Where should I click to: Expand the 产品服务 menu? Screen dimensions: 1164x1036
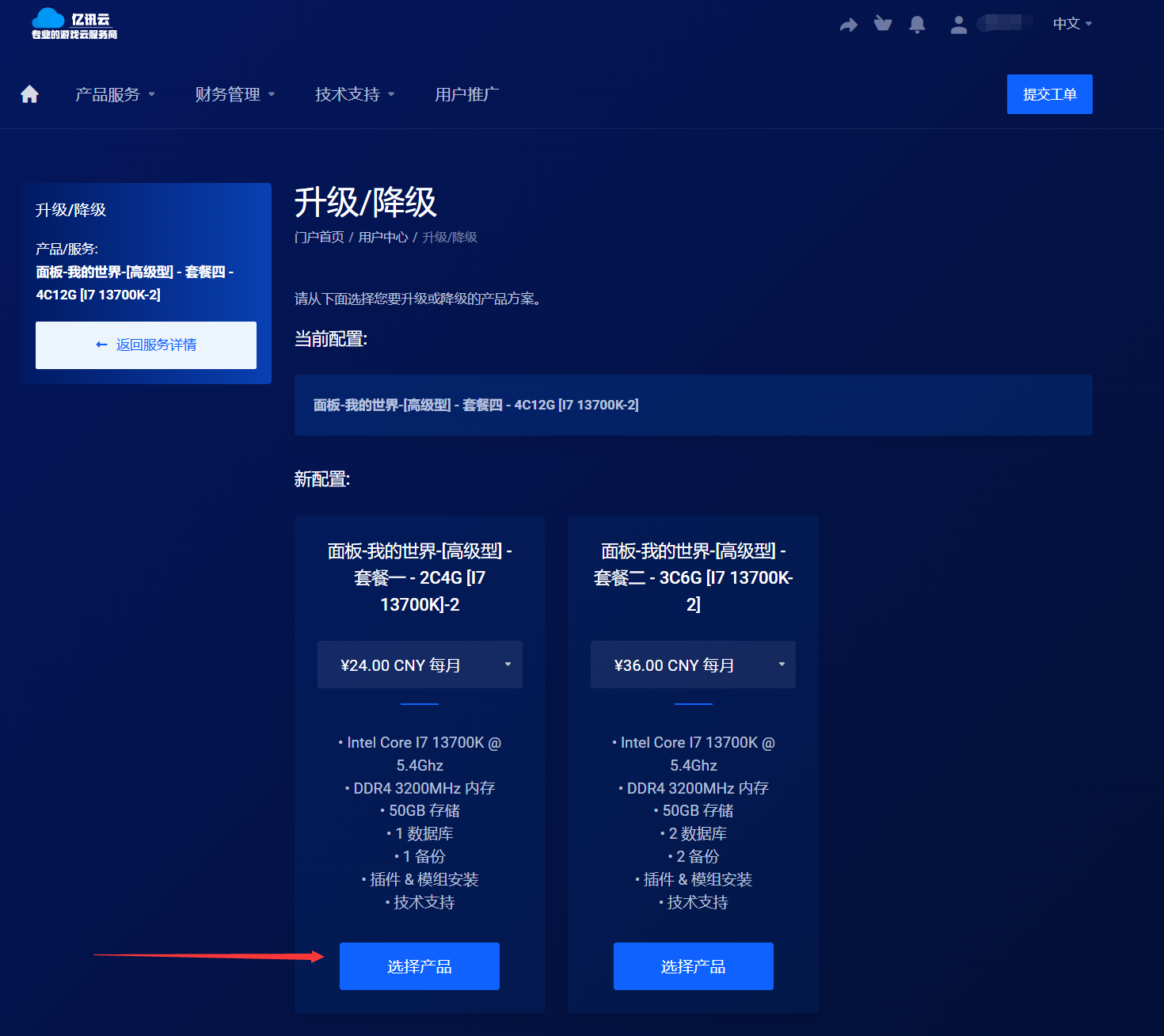click(115, 94)
